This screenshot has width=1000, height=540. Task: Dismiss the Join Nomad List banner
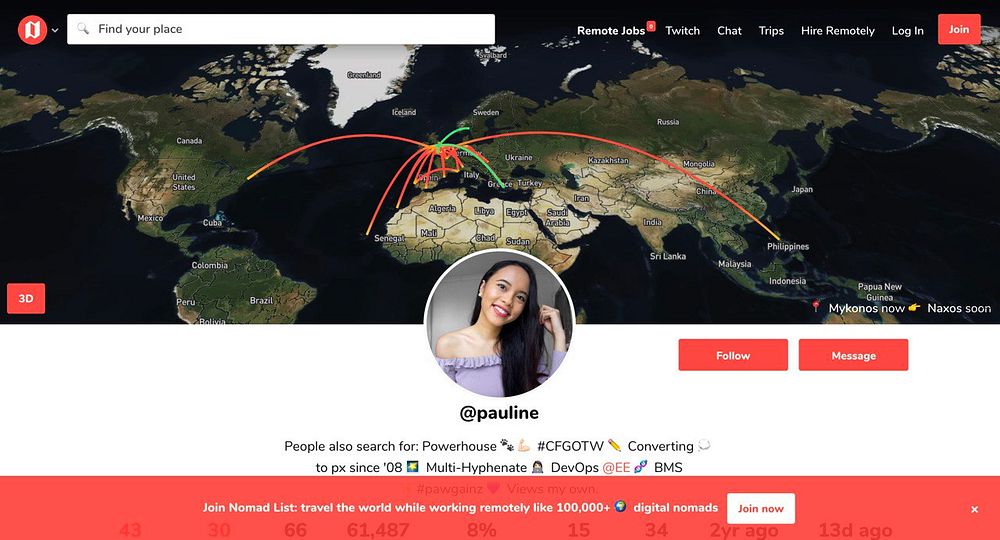point(974,509)
